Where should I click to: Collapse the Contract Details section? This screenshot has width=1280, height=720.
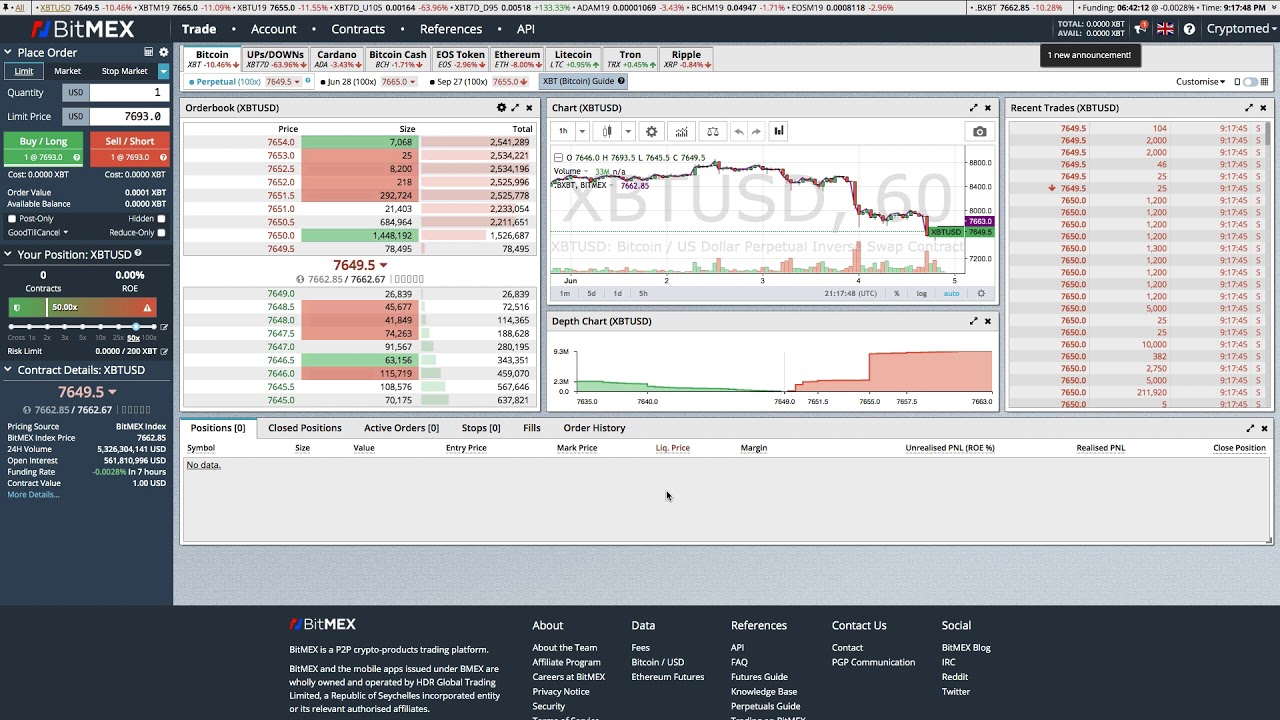(8, 370)
